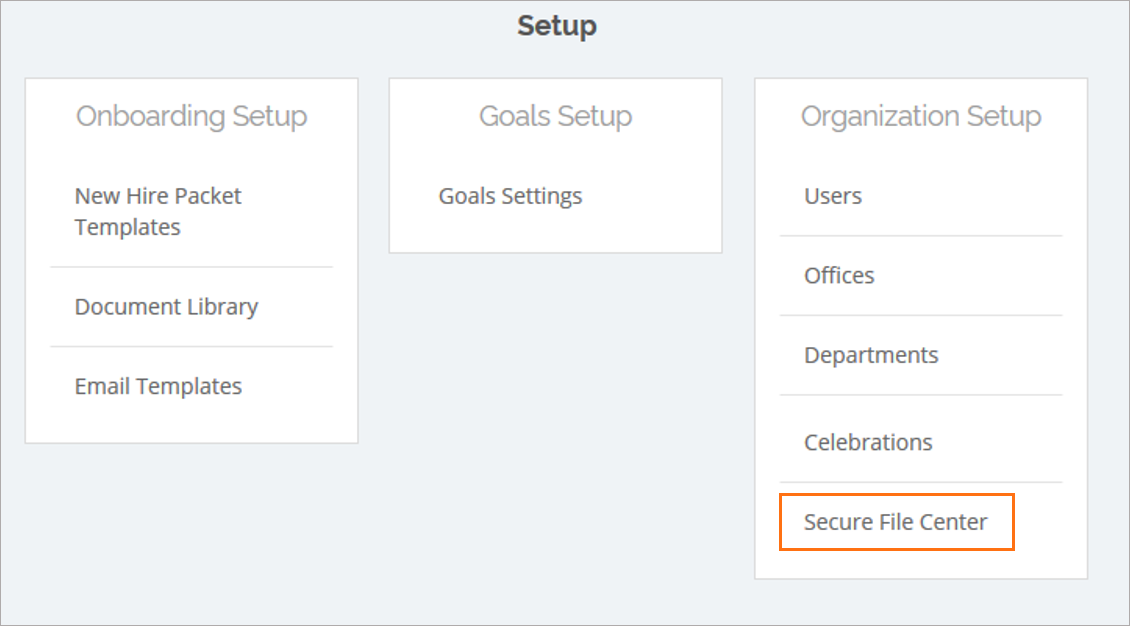Click the Goals Setup heading

click(556, 116)
